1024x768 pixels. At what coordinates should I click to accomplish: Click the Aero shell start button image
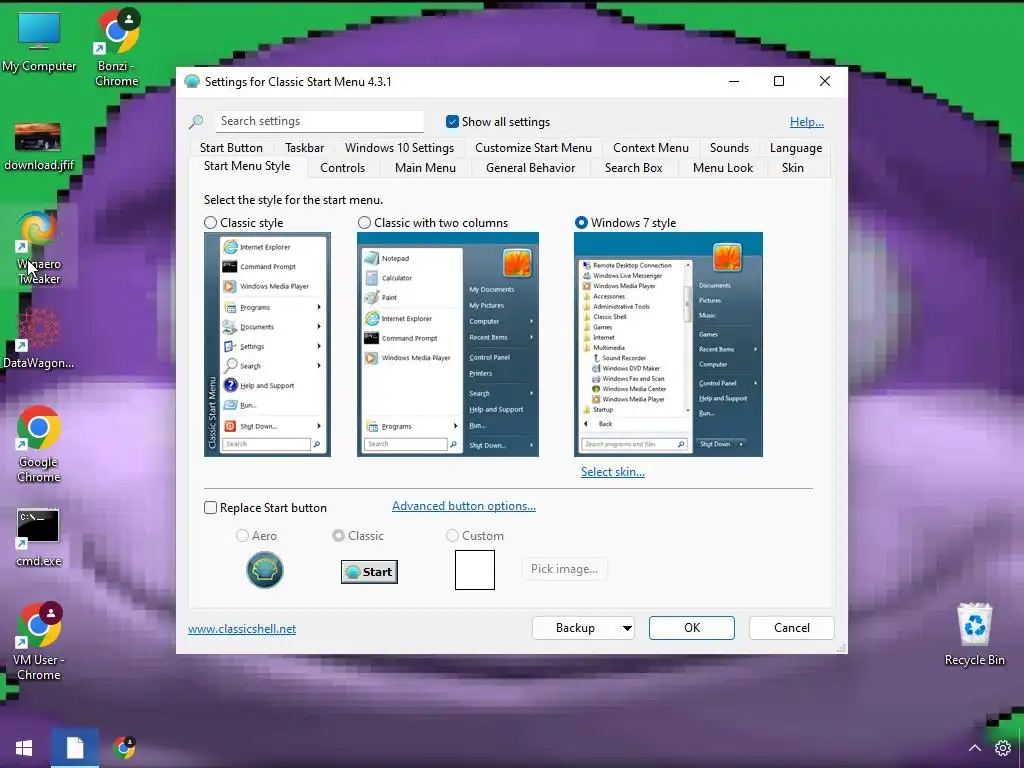[264, 569]
